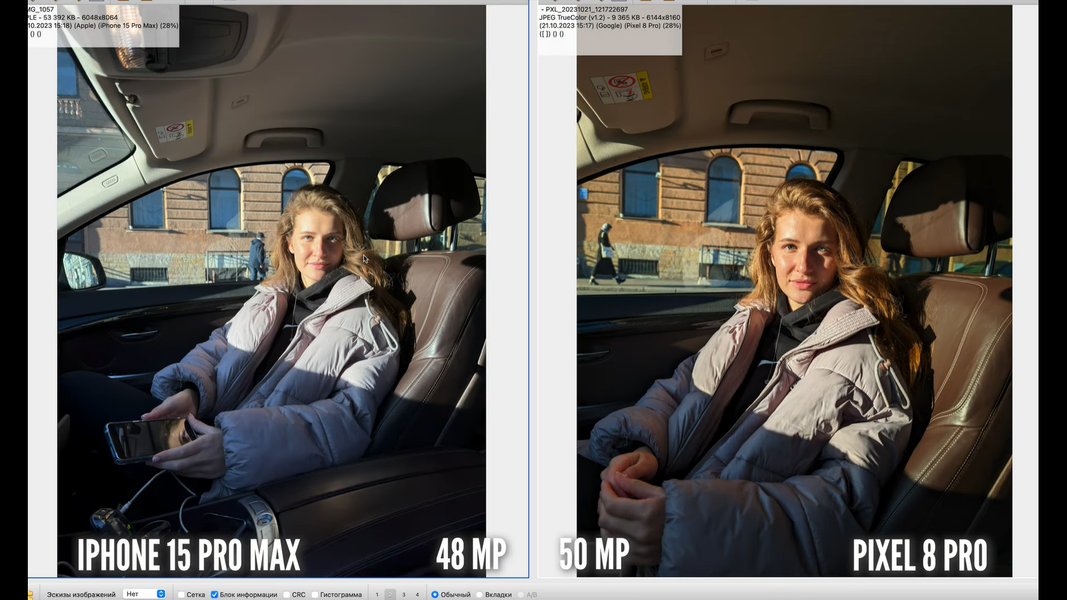
Task: Enable the Гистограмма checkbox
Action: pyautogui.click(x=315, y=594)
